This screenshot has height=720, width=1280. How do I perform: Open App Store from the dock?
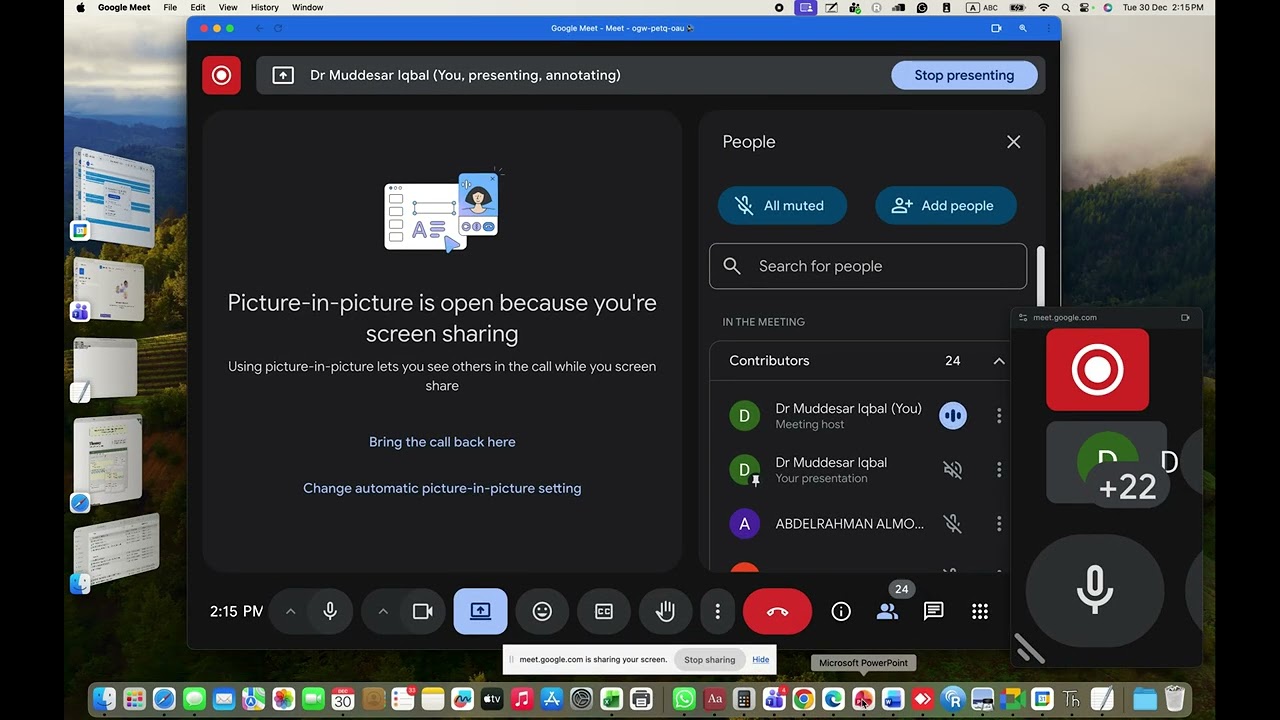click(x=551, y=699)
